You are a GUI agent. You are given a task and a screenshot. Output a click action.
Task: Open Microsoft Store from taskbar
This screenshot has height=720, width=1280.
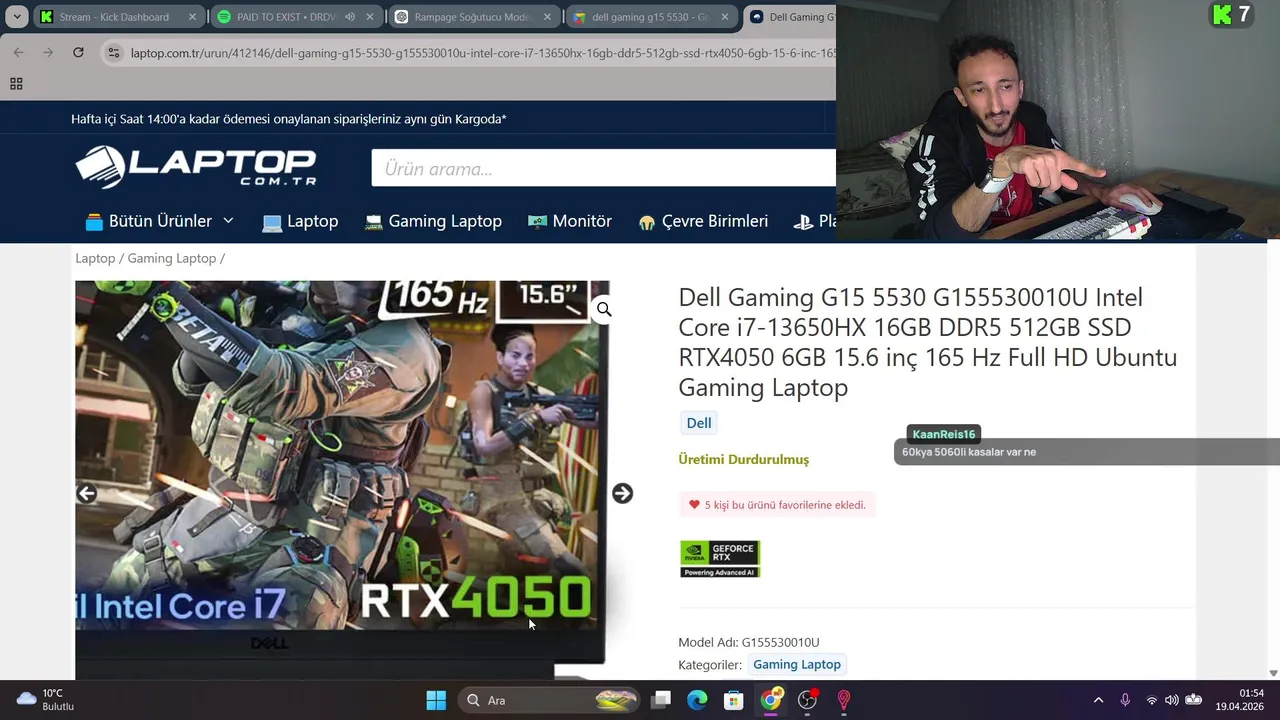[734, 700]
